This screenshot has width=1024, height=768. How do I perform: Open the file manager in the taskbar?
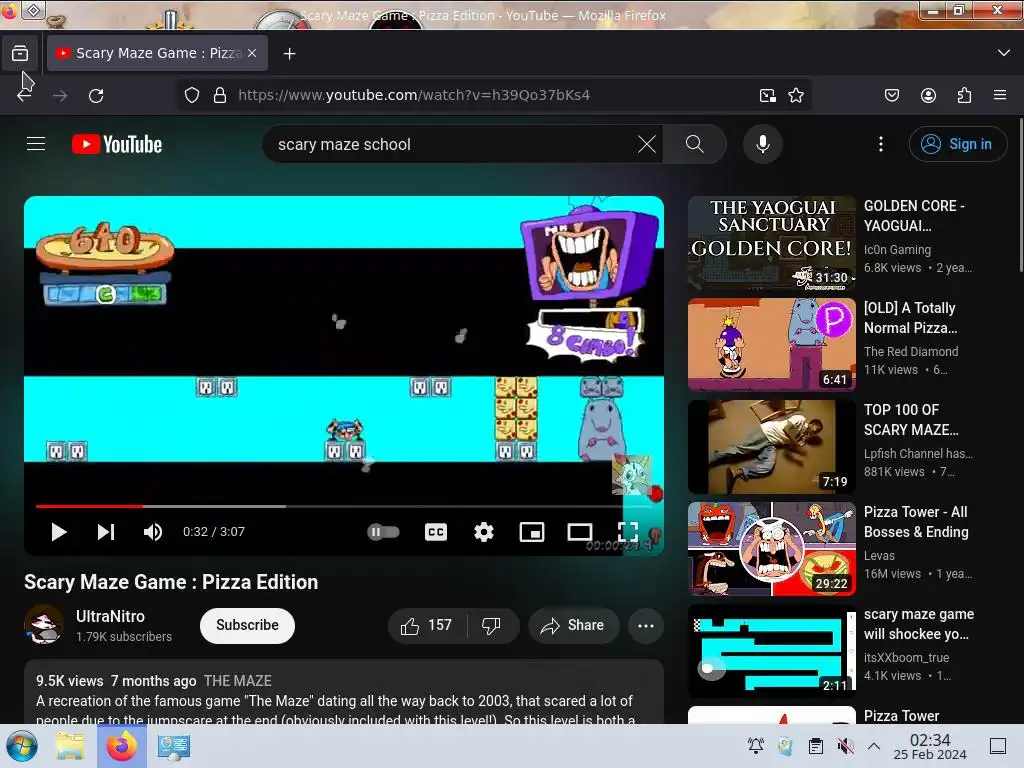[70, 746]
